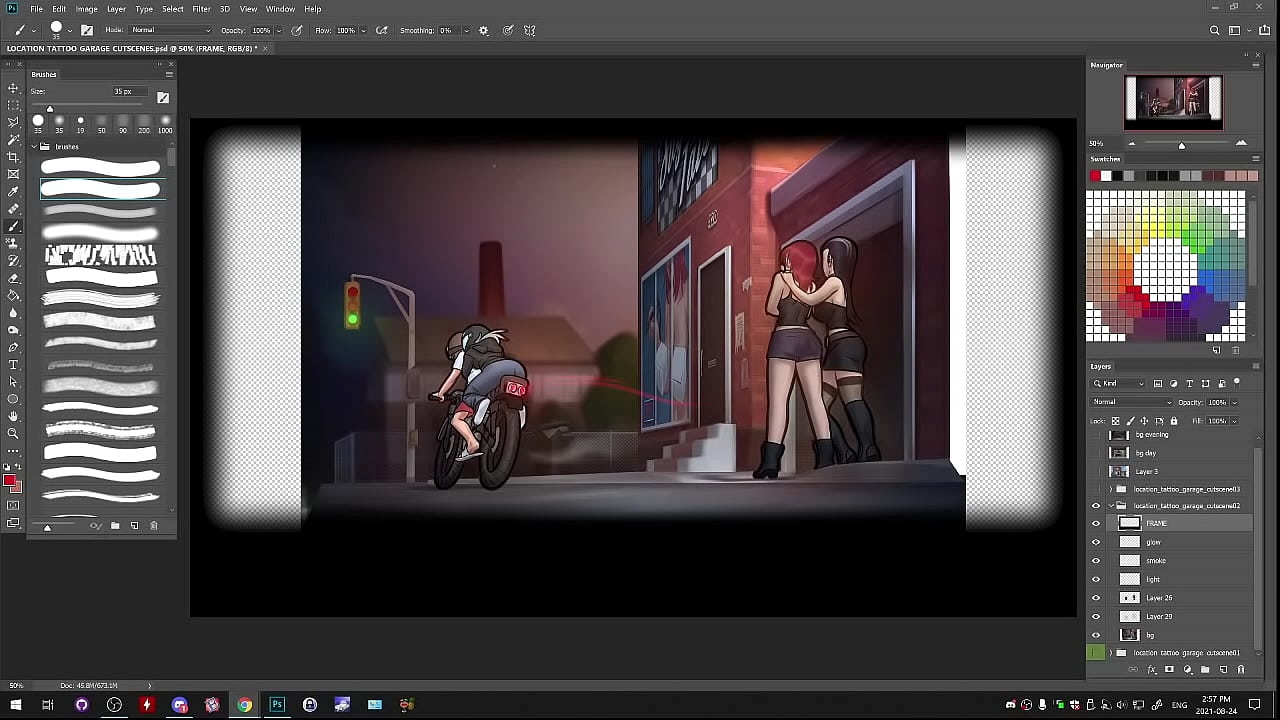Choose the Hand tool
The image size is (1280, 720).
[13, 416]
